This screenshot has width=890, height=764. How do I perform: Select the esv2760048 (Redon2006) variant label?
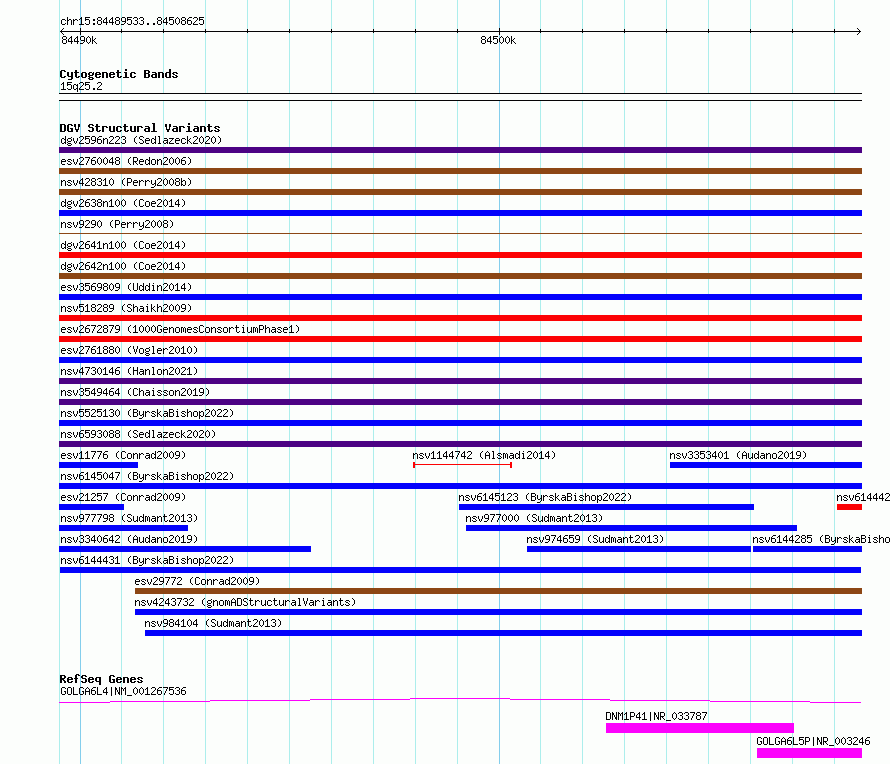[126, 161]
